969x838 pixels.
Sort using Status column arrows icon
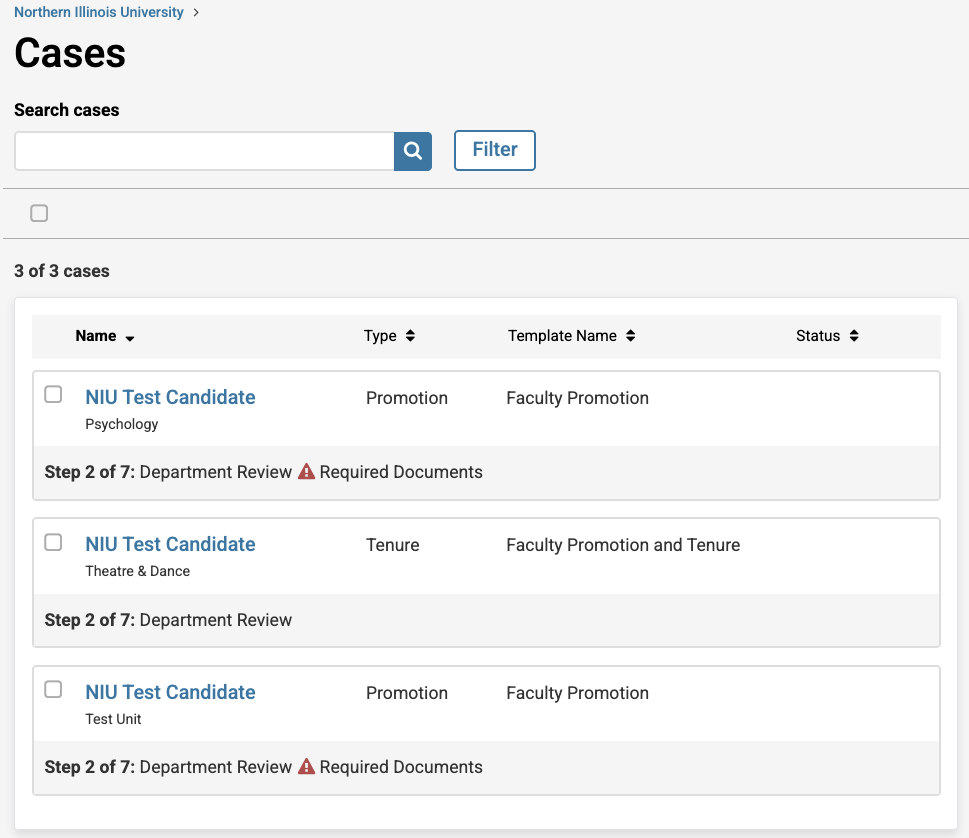854,336
